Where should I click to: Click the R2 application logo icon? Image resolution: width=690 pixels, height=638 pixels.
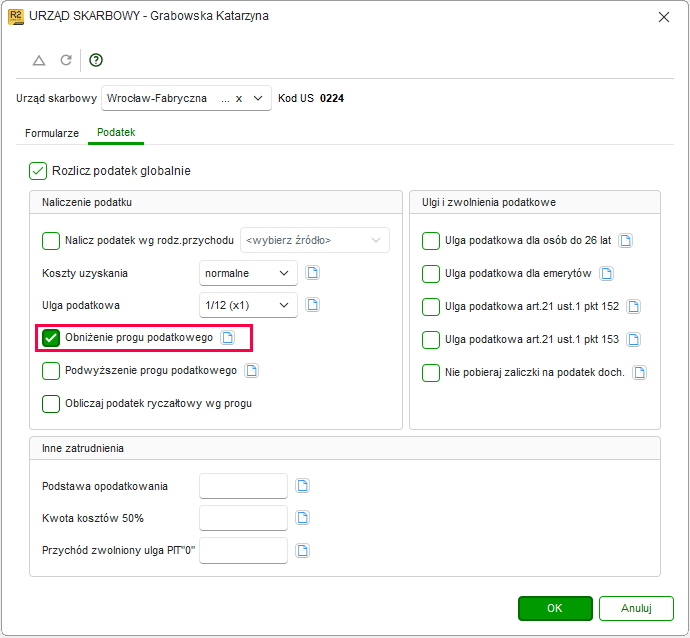point(16,16)
